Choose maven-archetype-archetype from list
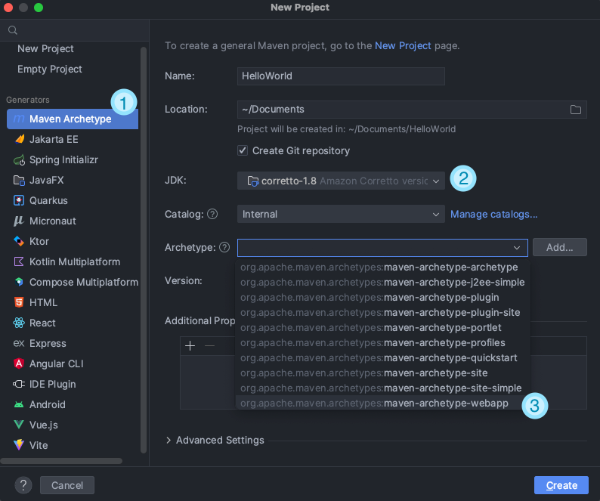 point(383,268)
